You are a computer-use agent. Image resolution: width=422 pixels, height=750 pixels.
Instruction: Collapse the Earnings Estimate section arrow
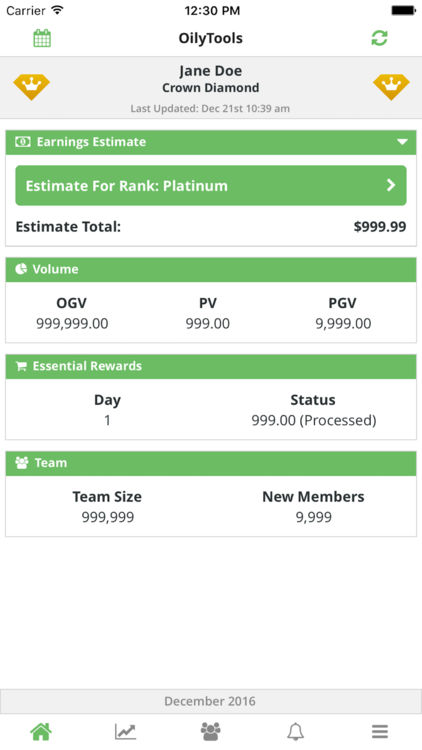click(x=402, y=142)
